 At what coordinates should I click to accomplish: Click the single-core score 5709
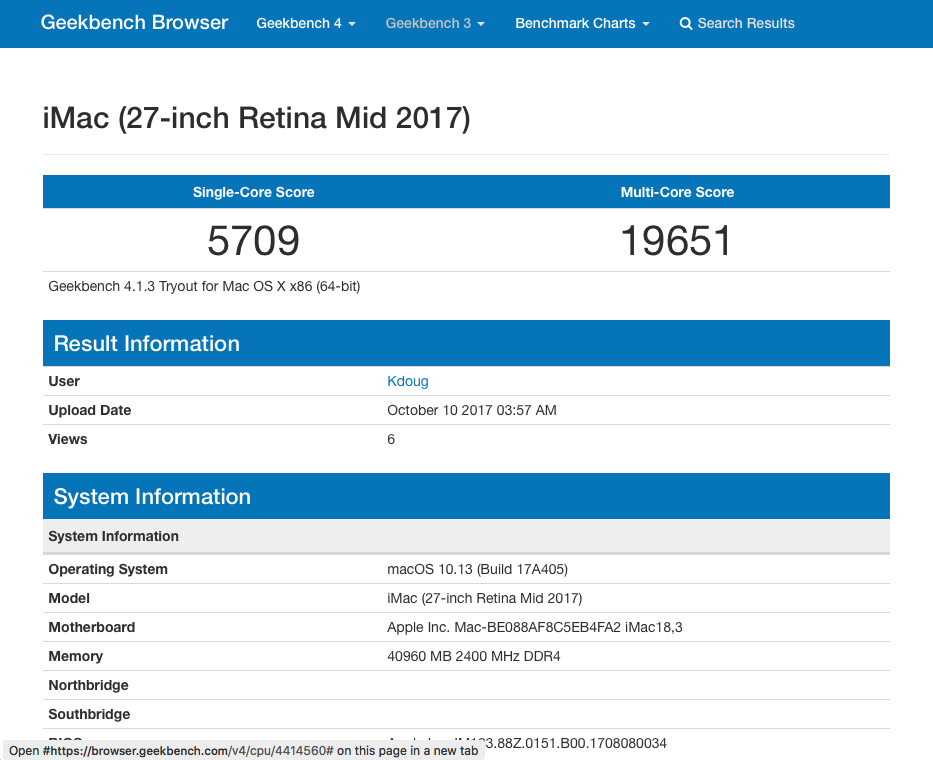[253, 240]
